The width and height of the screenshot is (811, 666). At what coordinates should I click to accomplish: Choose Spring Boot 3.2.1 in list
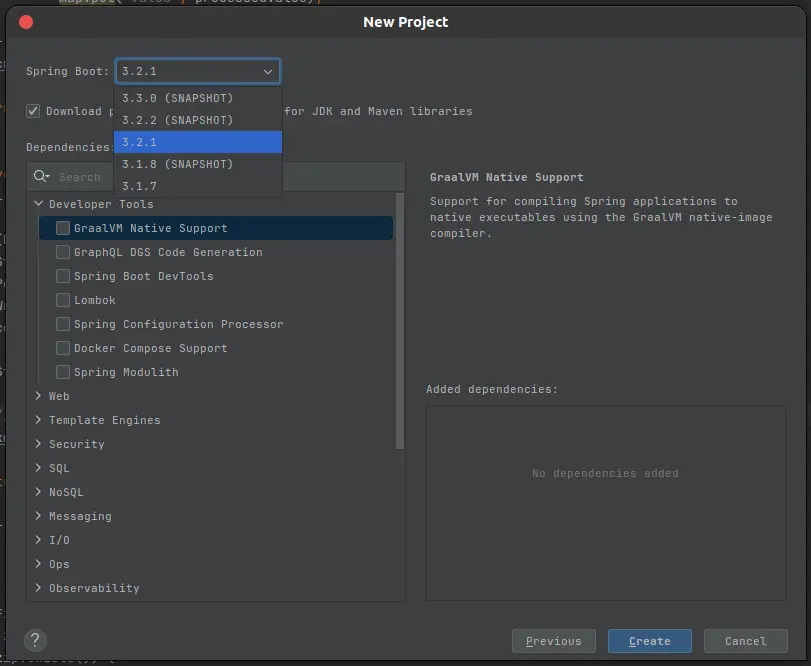click(x=198, y=142)
